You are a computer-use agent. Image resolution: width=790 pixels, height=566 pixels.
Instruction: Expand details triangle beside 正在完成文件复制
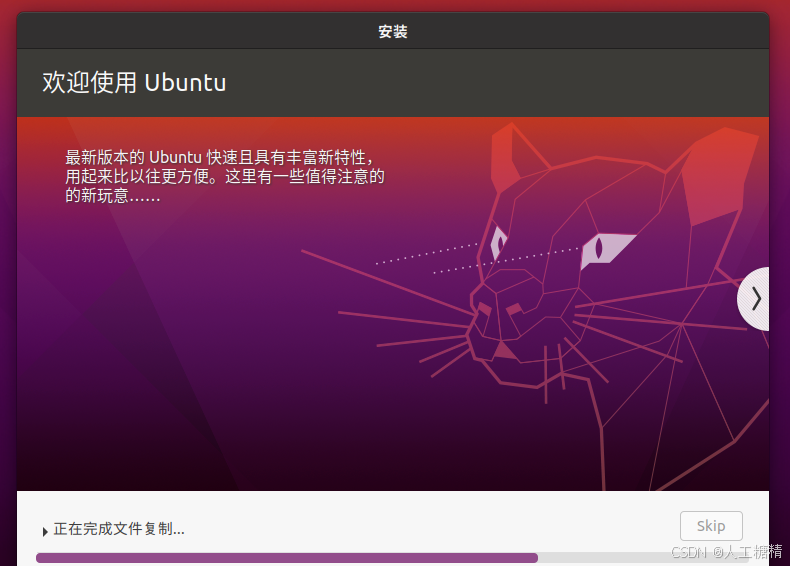45,531
